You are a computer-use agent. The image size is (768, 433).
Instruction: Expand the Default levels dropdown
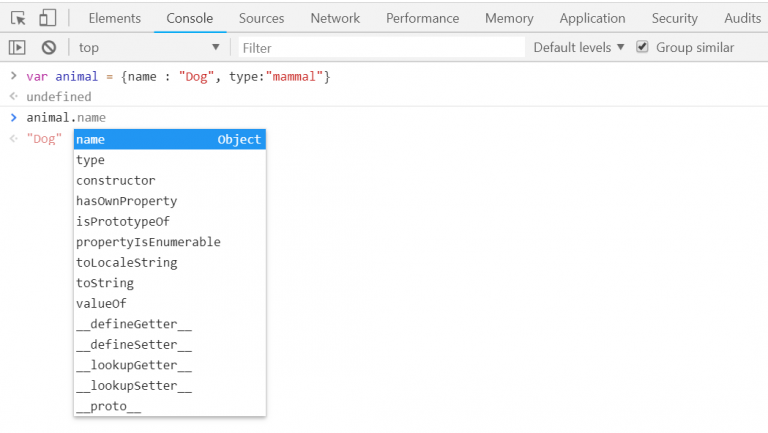(x=579, y=47)
